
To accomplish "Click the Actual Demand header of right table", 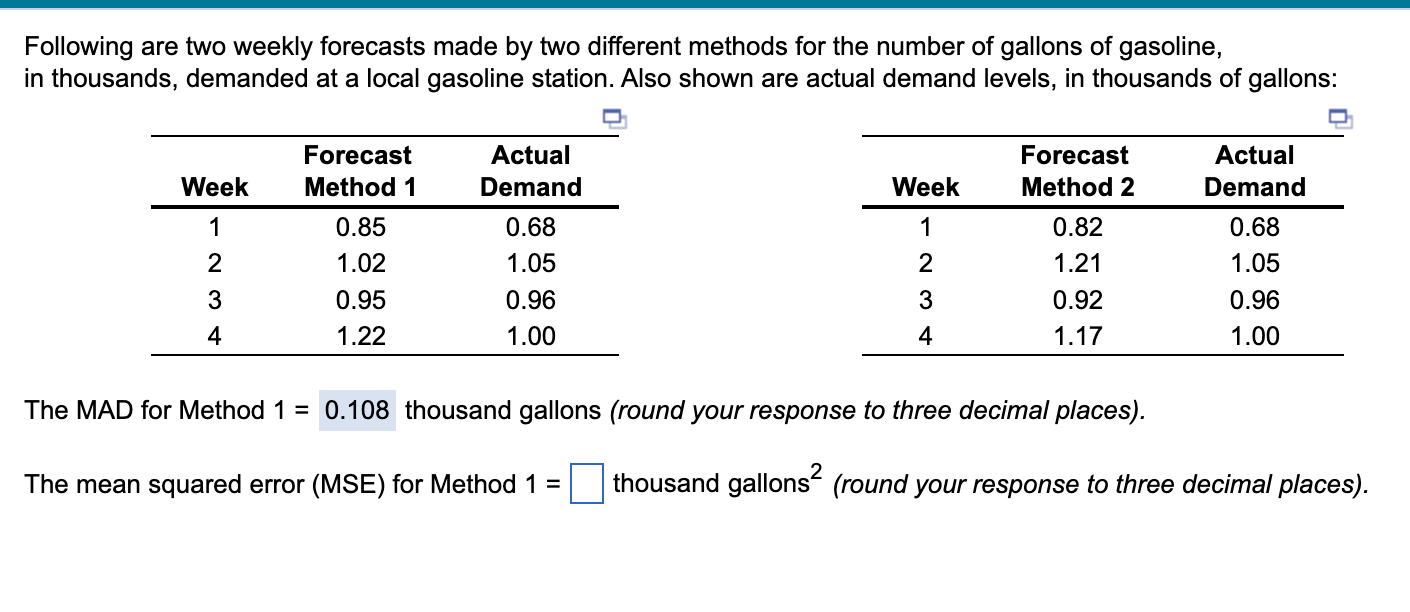I will [x=1255, y=171].
